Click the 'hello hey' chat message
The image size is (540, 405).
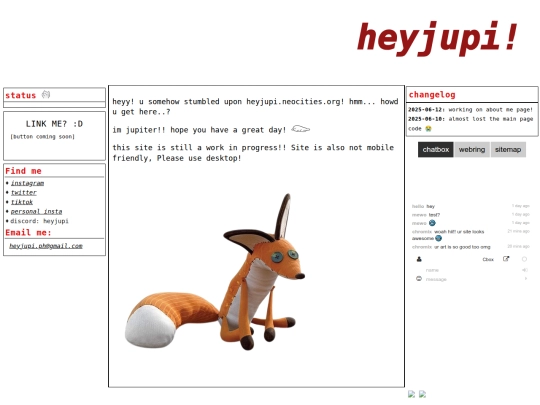point(423,206)
